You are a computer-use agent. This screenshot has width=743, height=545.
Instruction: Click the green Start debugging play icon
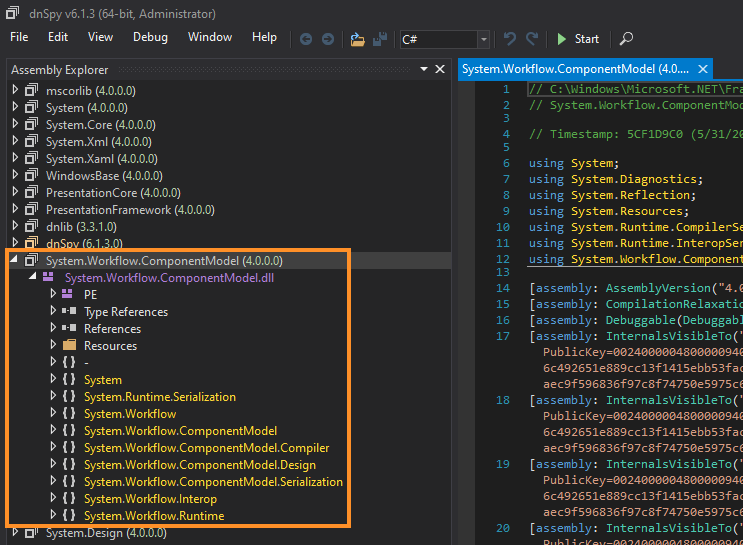pyautogui.click(x=562, y=39)
